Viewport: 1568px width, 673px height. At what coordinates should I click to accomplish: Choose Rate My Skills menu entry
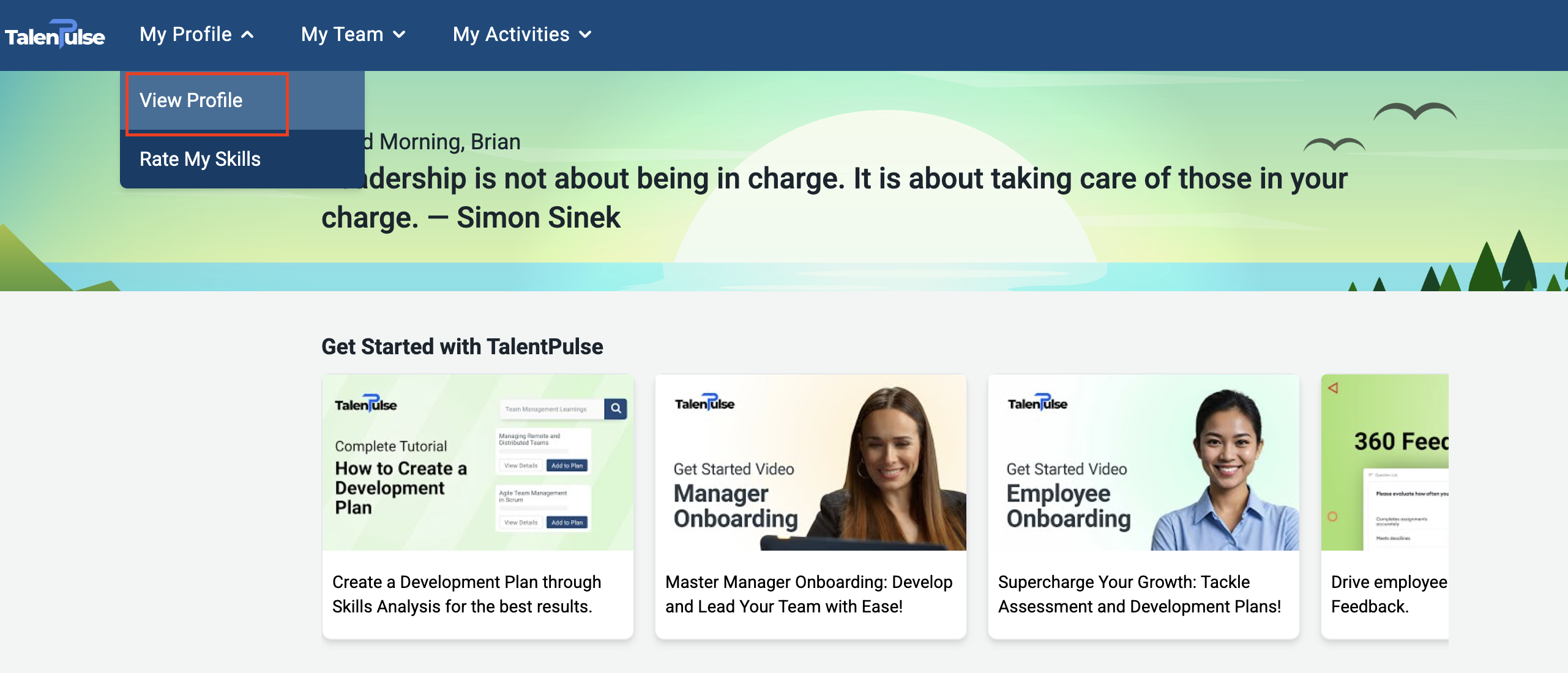coord(200,159)
